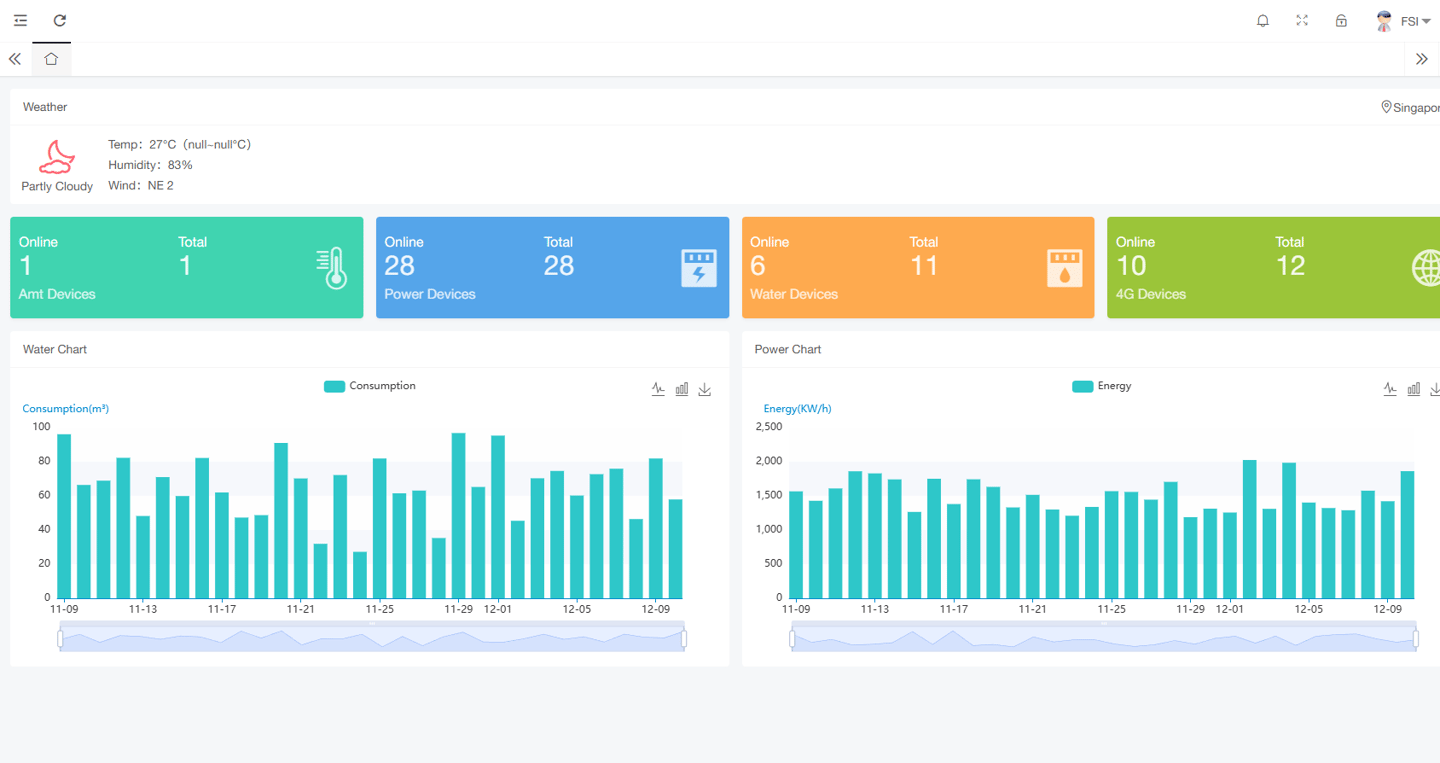Toggle fullscreen mode icon
Screen dimensions: 1440x763
click(x=1302, y=20)
